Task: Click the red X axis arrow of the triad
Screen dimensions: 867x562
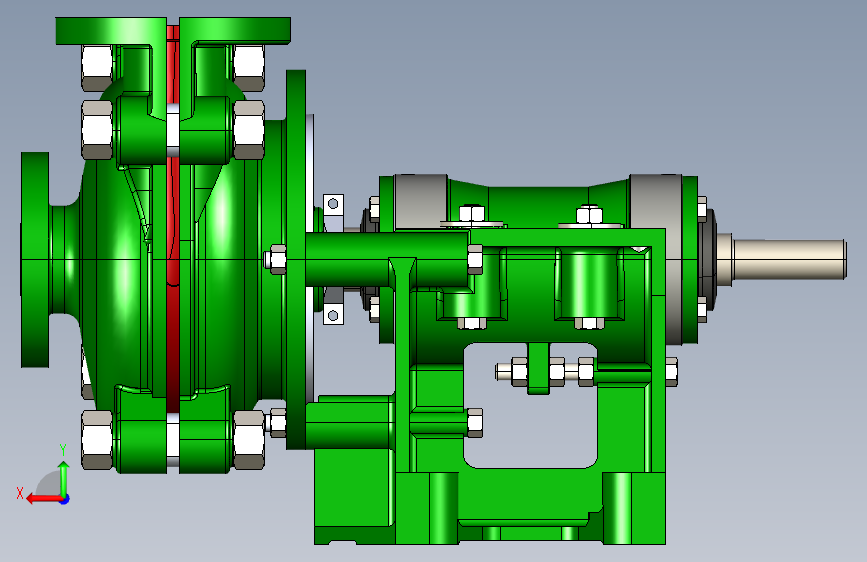Action: point(43,499)
